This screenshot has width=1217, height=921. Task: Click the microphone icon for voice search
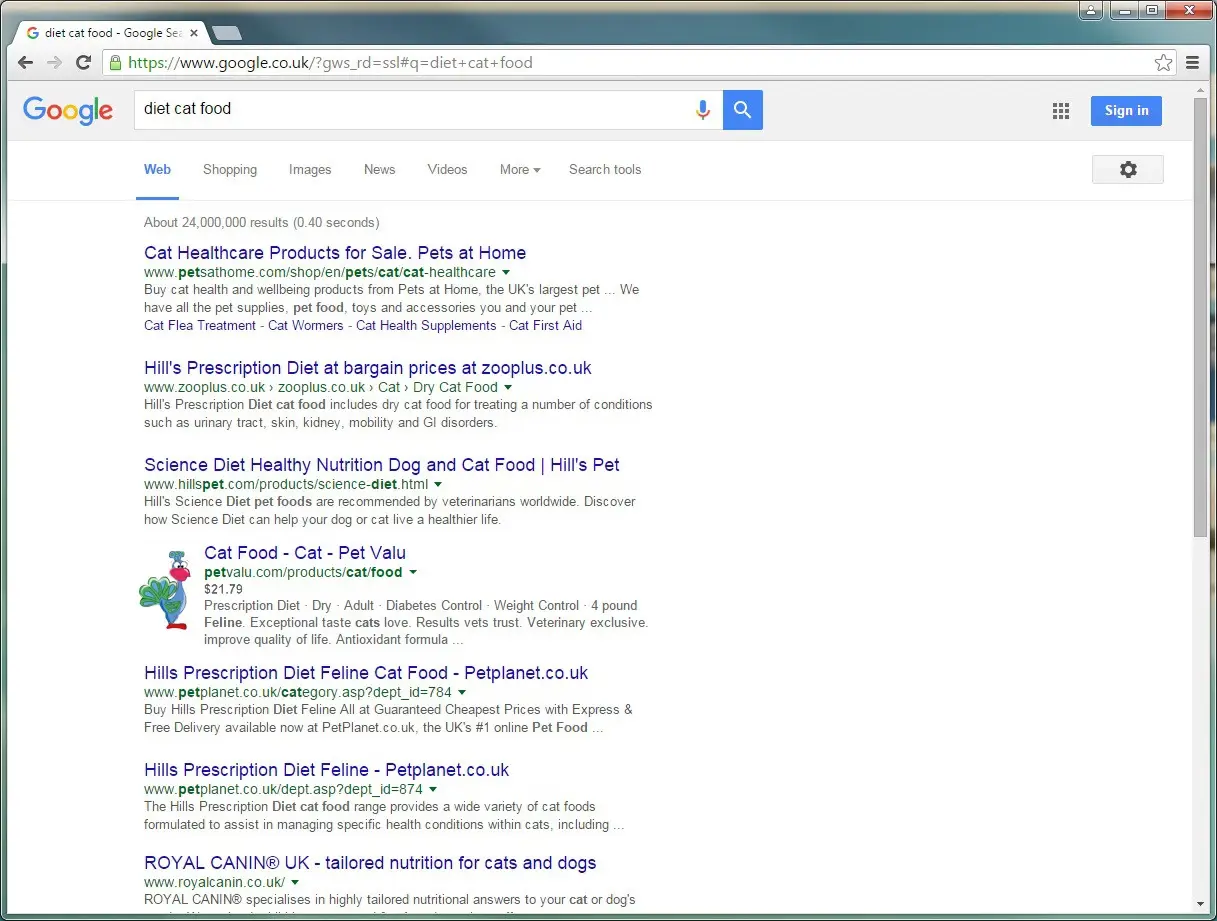[x=703, y=109]
